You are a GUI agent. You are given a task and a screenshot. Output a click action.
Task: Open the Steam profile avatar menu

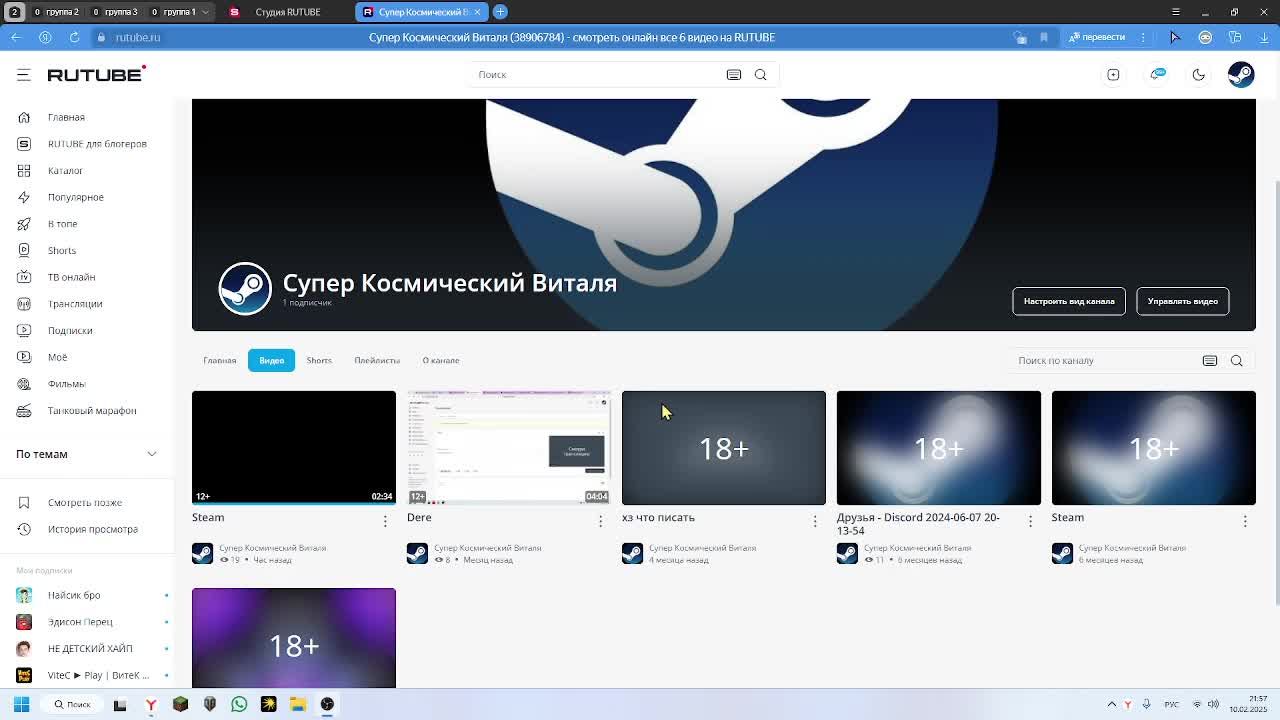point(1241,75)
